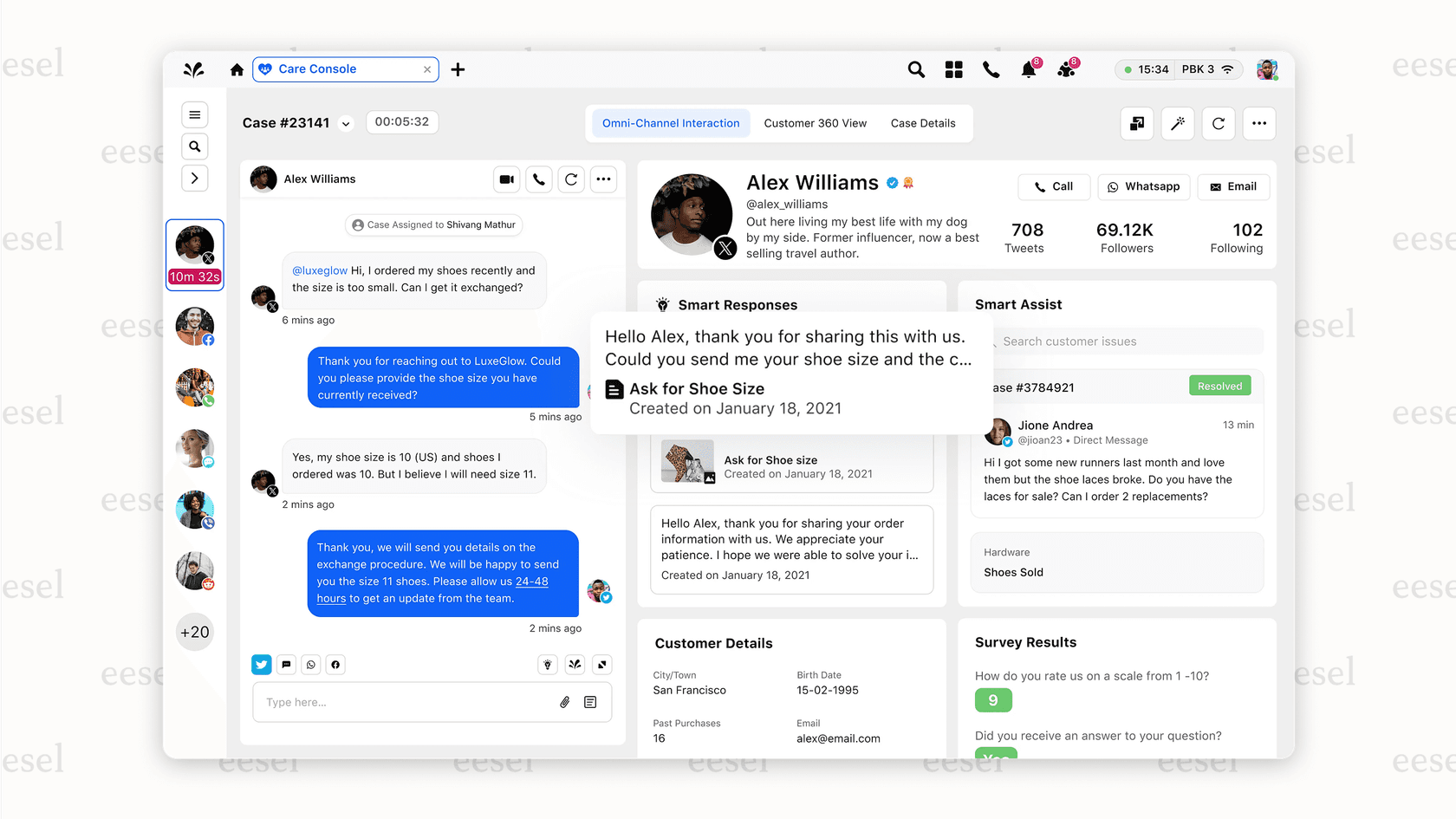Screen dimensions: 1456x819
Task: Toggle the Facebook channel in the composer
Action: (x=335, y=664)
